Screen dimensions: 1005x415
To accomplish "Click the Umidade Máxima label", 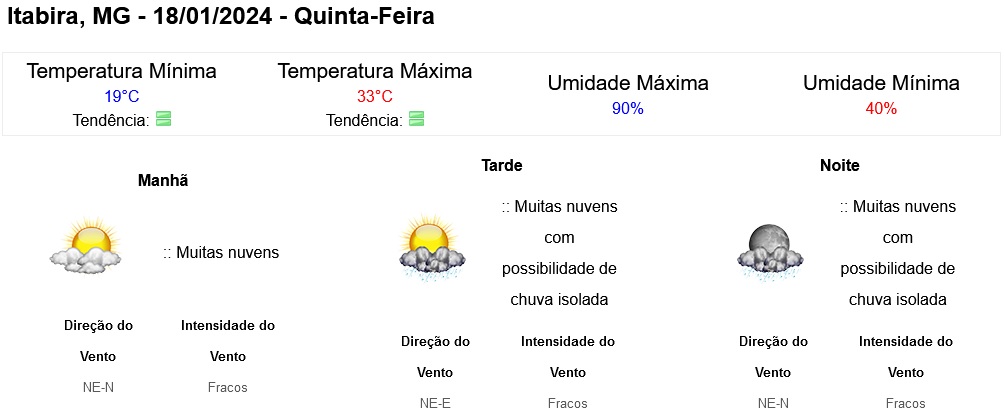I will [x=628, y=83].
